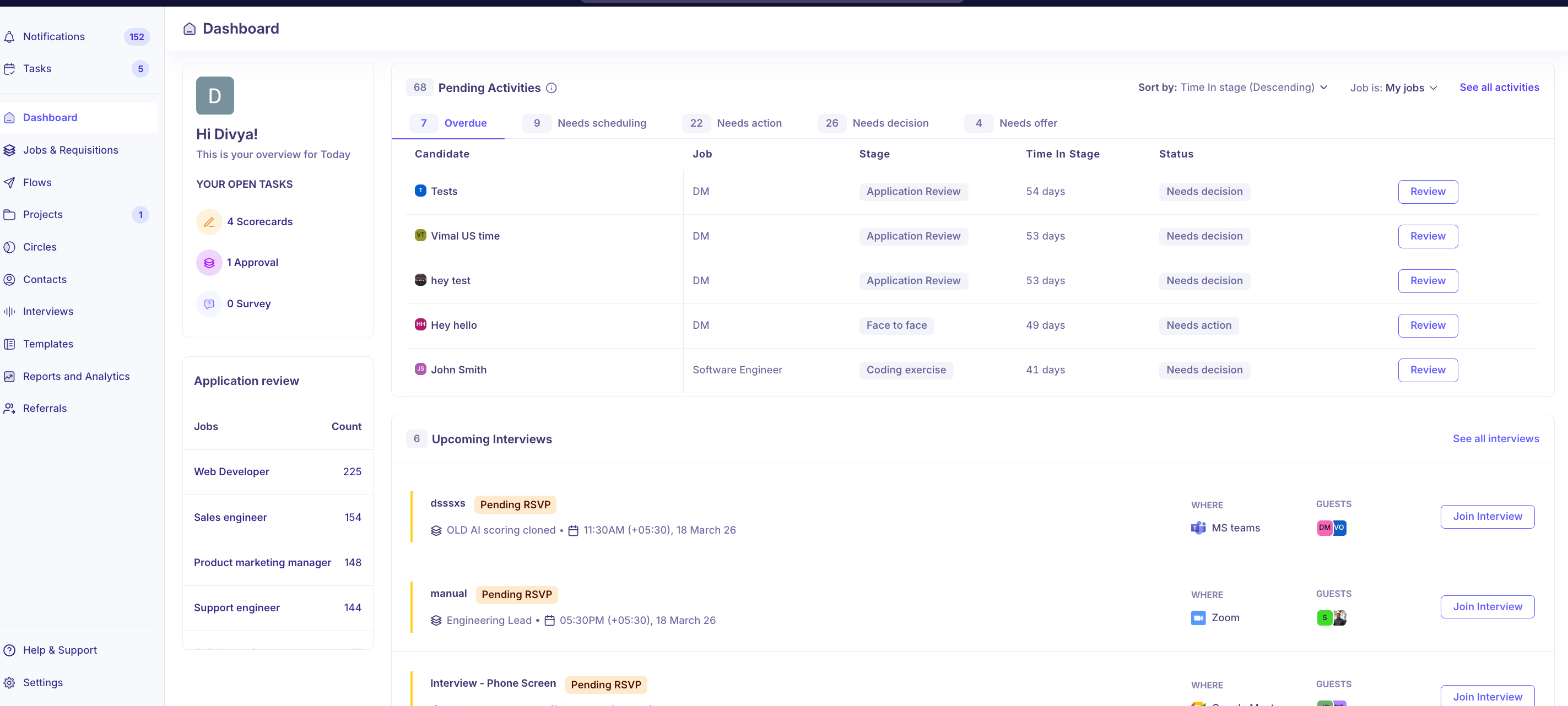Click the Interviews waveform icon
Screen dimensions: 1568x706
pos(9,312)
